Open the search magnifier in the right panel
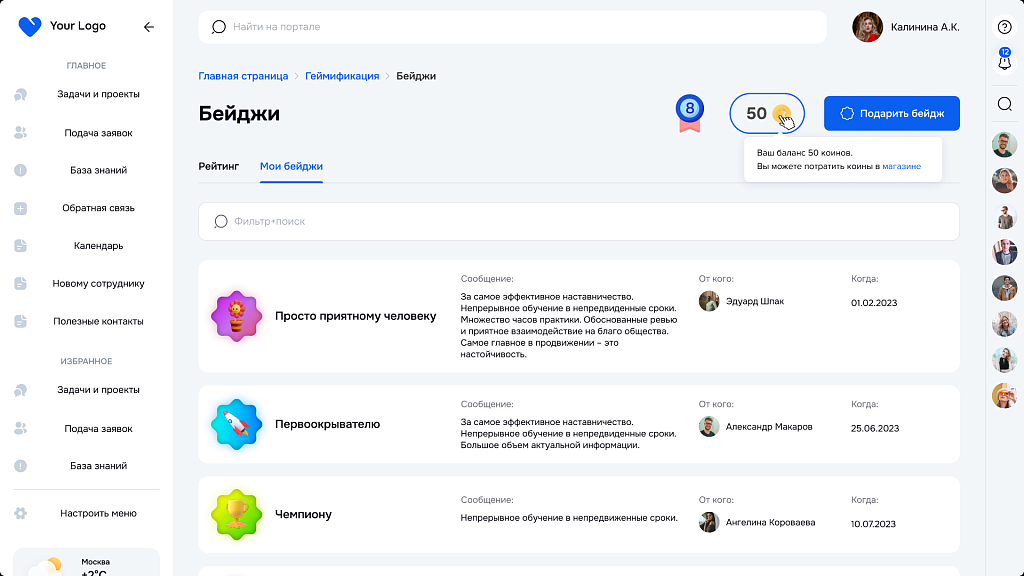This screenshot has height=576, width=1024. point(1005,103)
